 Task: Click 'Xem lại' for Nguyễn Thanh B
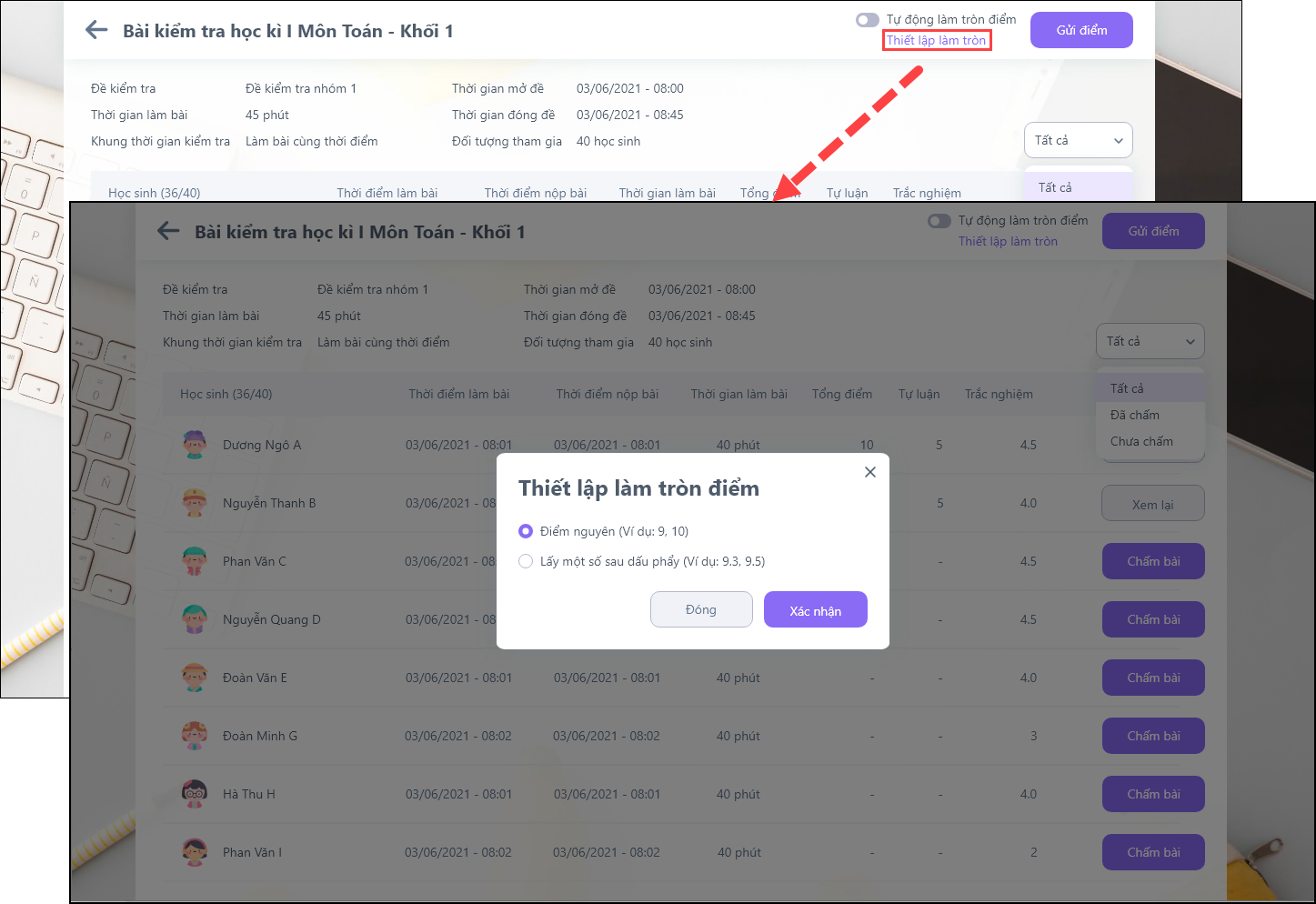point(1152,504)
